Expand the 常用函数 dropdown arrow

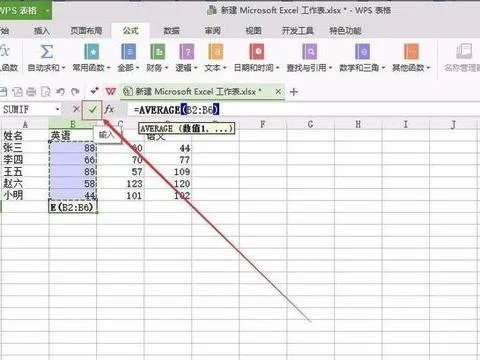(x=108, y=68)
